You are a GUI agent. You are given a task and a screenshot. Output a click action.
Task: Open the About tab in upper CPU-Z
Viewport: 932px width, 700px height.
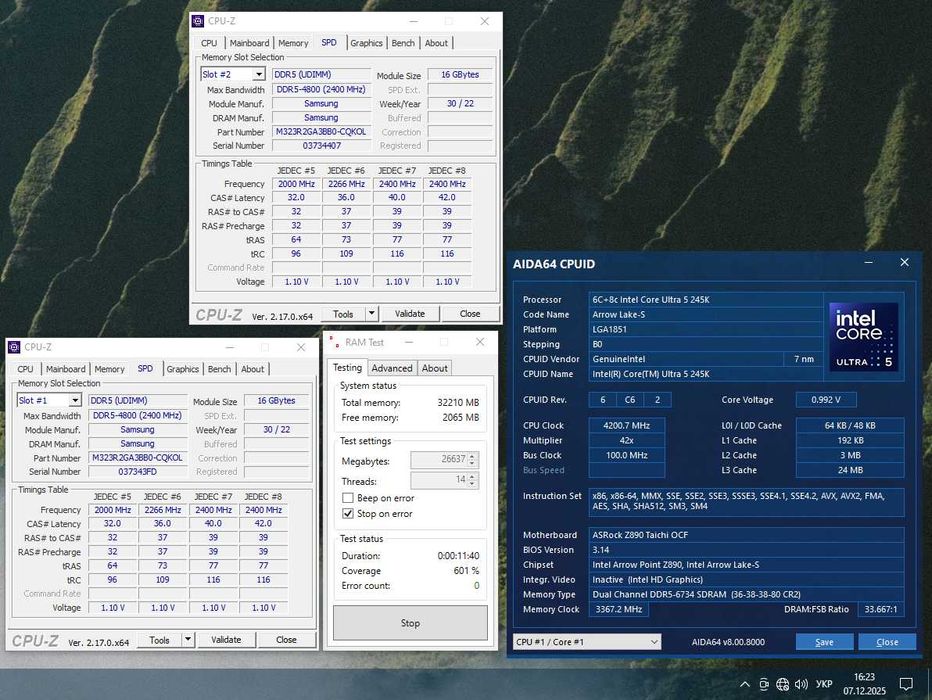(x=436, y=43)
